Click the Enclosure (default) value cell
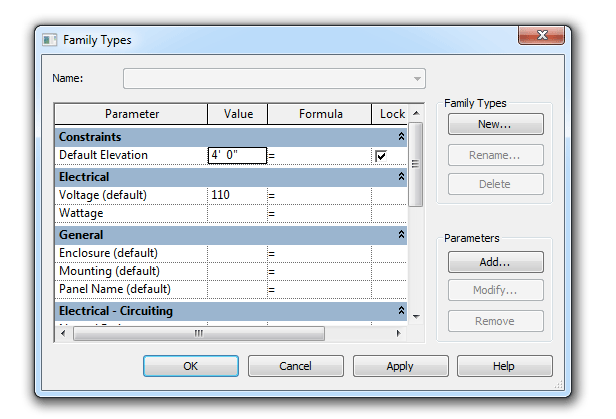616x419 pixels. tap(237, 253)
